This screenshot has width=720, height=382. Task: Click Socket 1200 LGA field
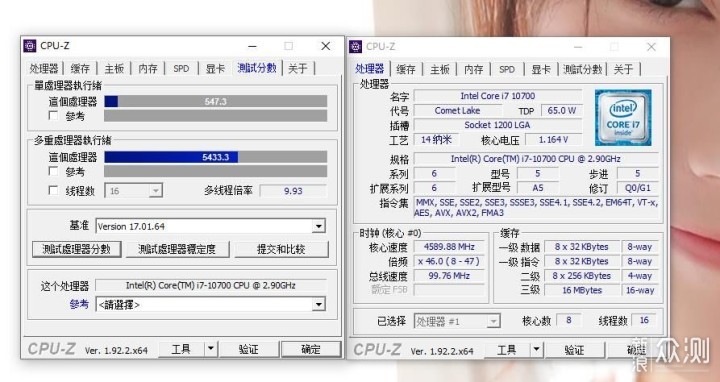point(498,125)
